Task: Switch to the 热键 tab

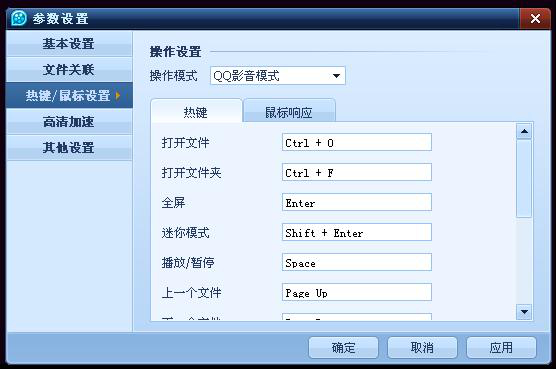Action: 196,112
